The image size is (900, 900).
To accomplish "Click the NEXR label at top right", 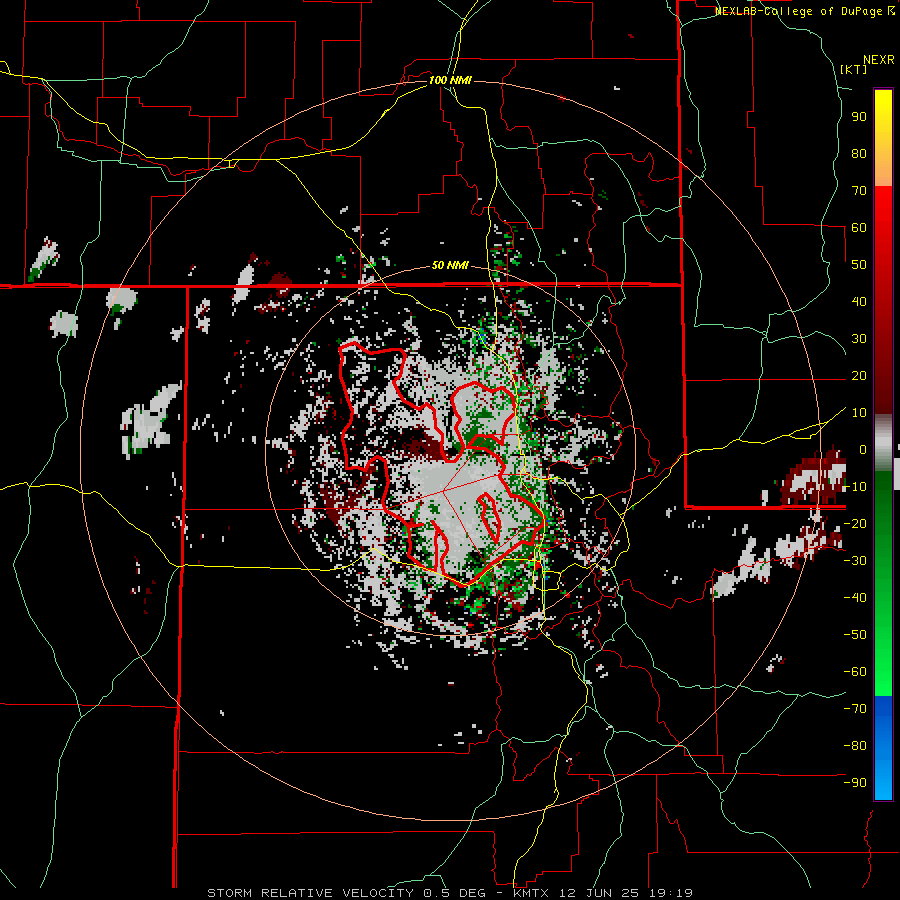I will (879, 60).
